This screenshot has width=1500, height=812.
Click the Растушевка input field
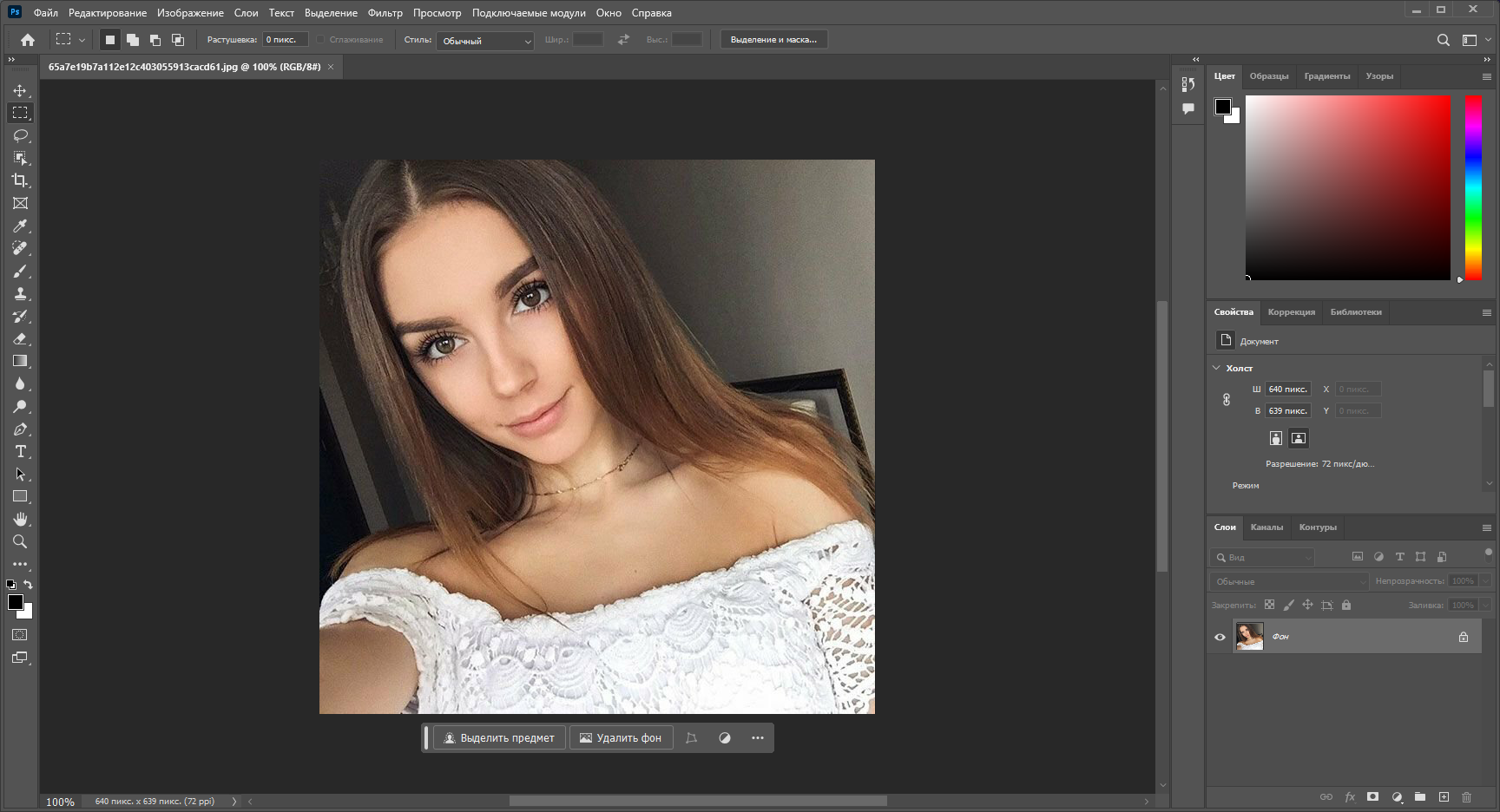tap(285, 40)
